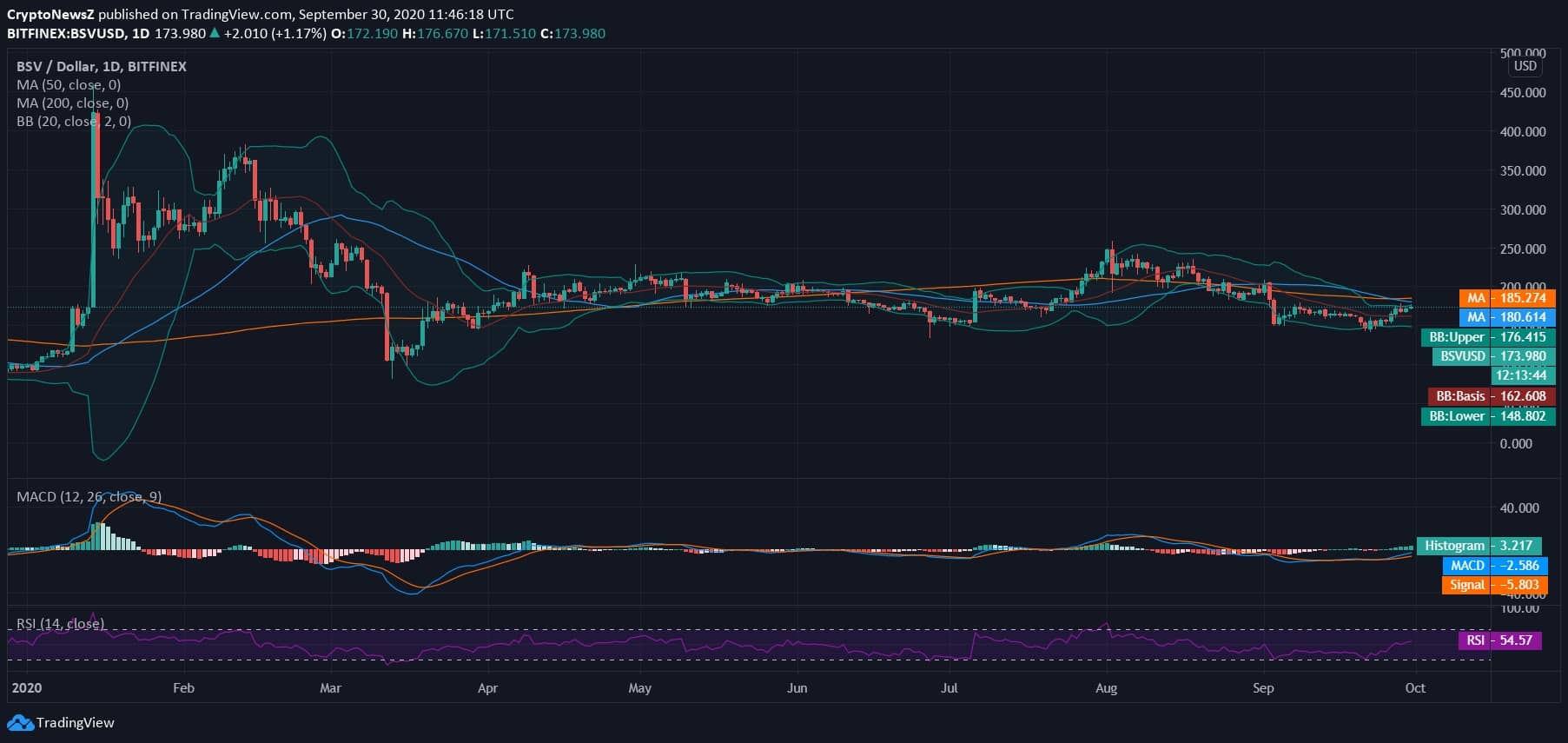Click the BB:Basis 162.608 price tag
This screenshot has width=1568, height=743.
(x=1491, y=396)
